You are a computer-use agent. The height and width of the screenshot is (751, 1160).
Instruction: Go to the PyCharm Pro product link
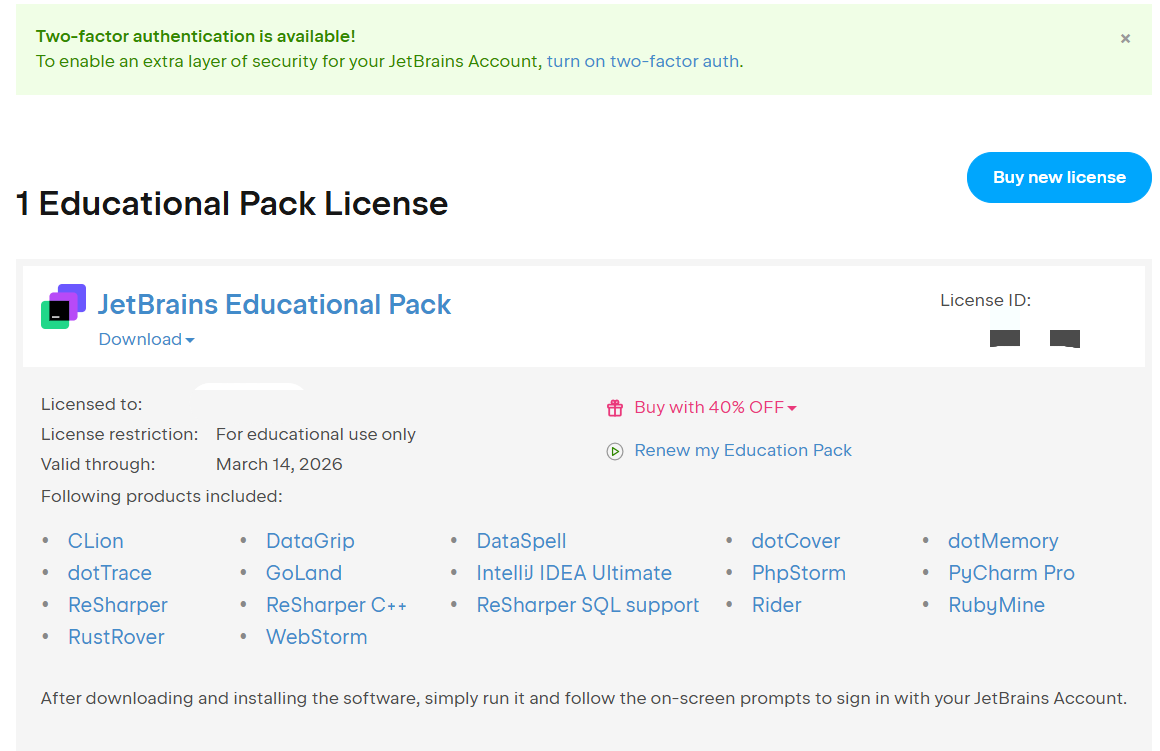(x=1011, y=573)
